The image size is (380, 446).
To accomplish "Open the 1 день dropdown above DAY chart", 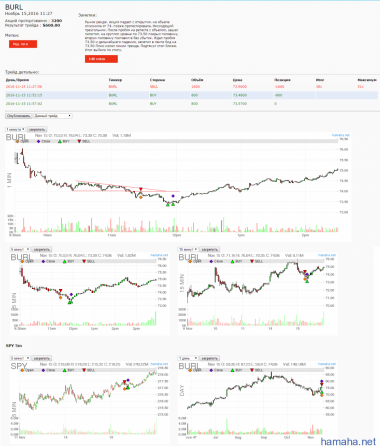I will coord(188,358).
